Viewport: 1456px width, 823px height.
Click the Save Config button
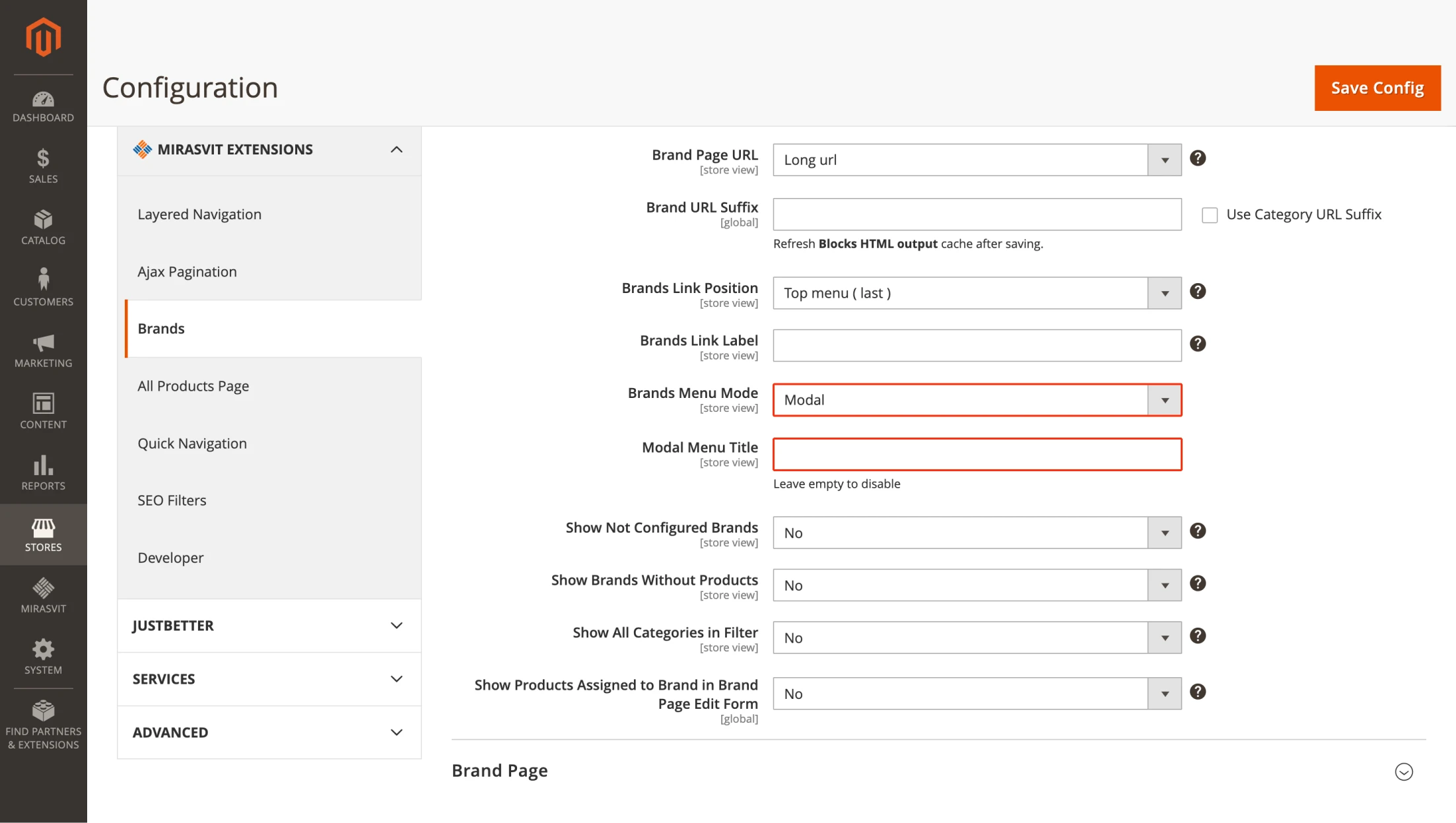point(1377,87)
